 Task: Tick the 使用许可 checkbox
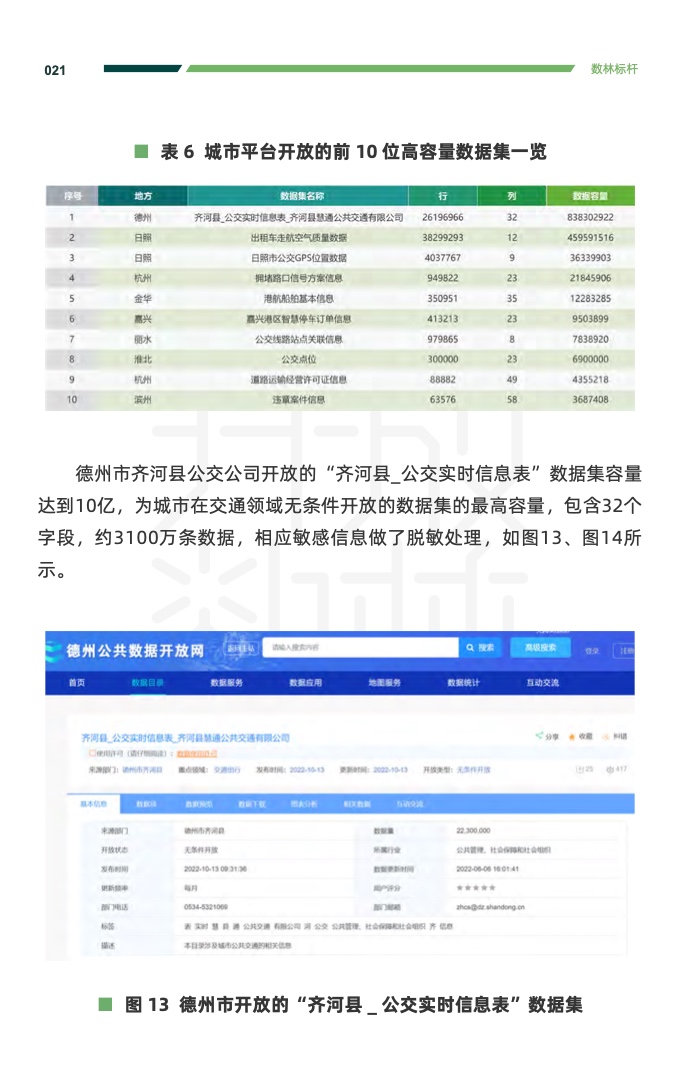tap(92, 753)
